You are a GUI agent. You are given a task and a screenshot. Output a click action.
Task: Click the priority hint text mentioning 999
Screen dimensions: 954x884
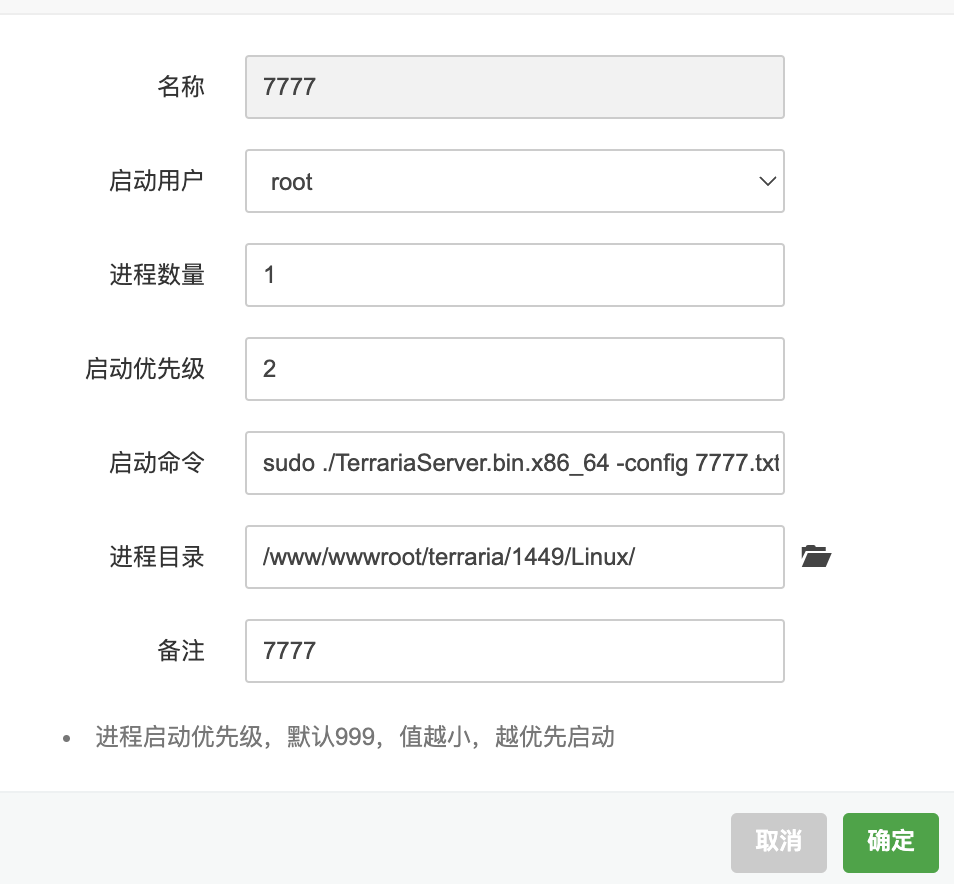pyautogui.click(x=355, y=738)
